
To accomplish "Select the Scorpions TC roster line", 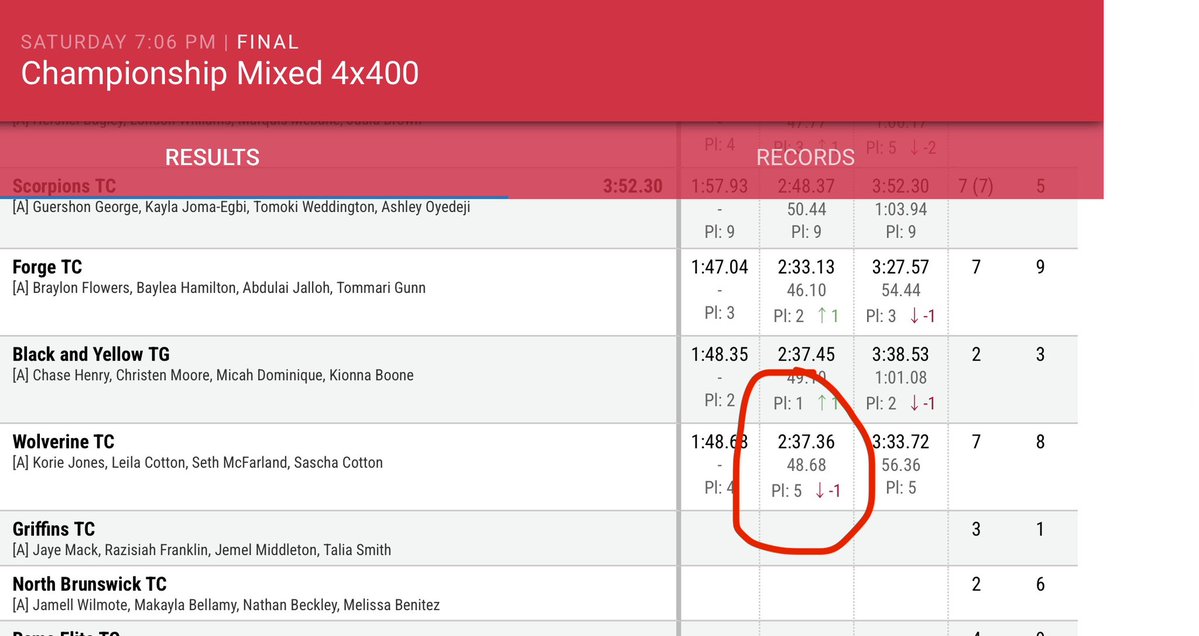I will (x=242, y=207).
